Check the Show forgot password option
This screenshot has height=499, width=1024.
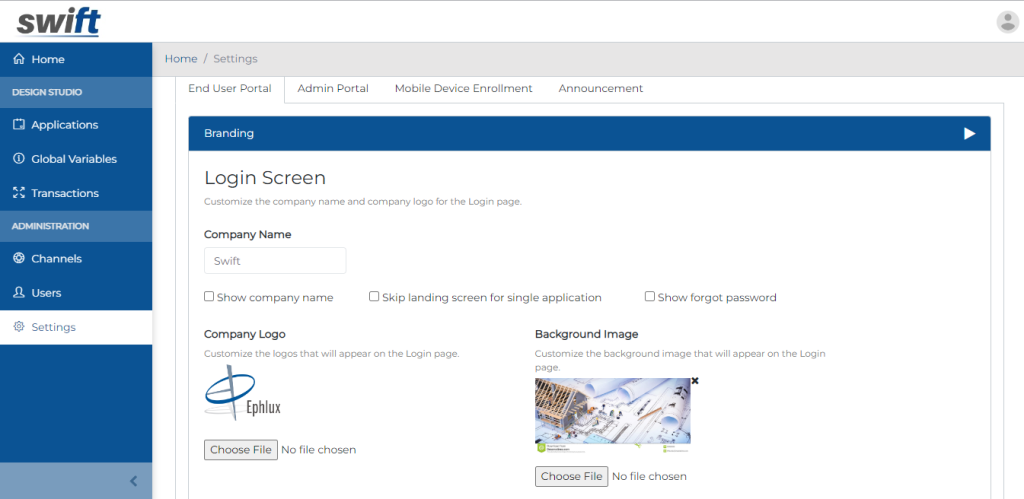click(650, 297)
